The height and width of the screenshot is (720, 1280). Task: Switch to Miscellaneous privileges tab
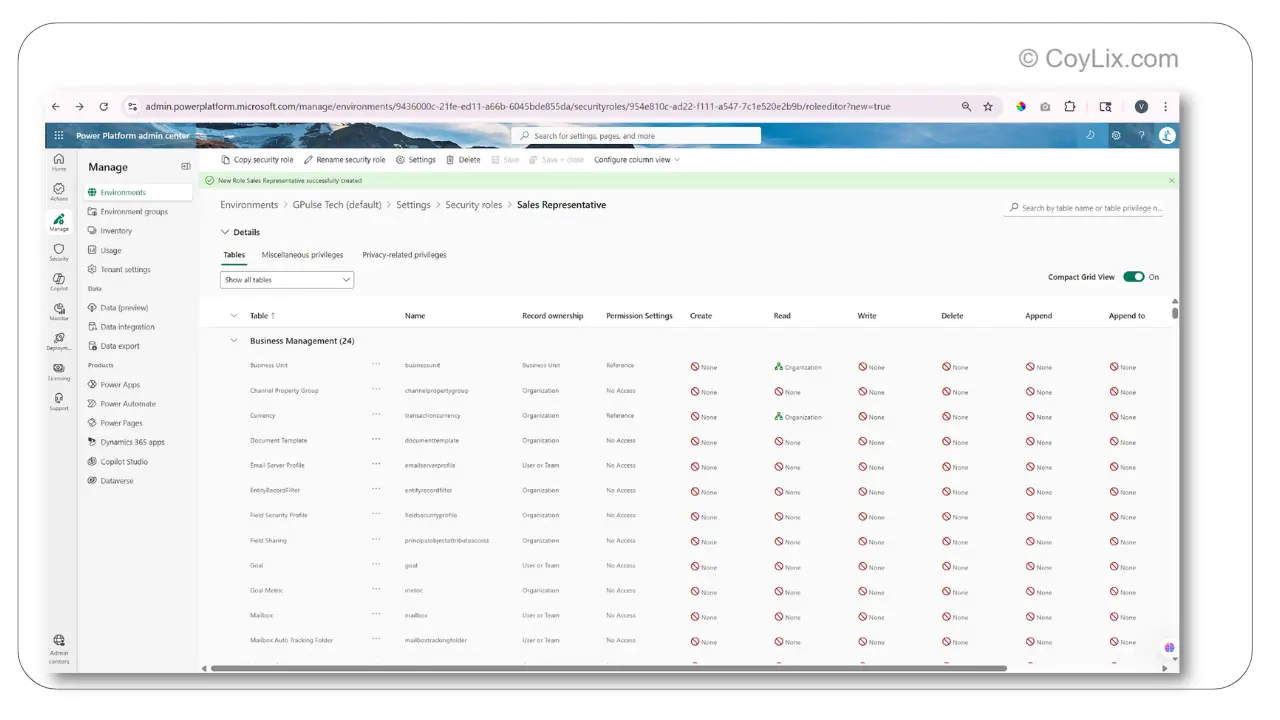[302, 255]
